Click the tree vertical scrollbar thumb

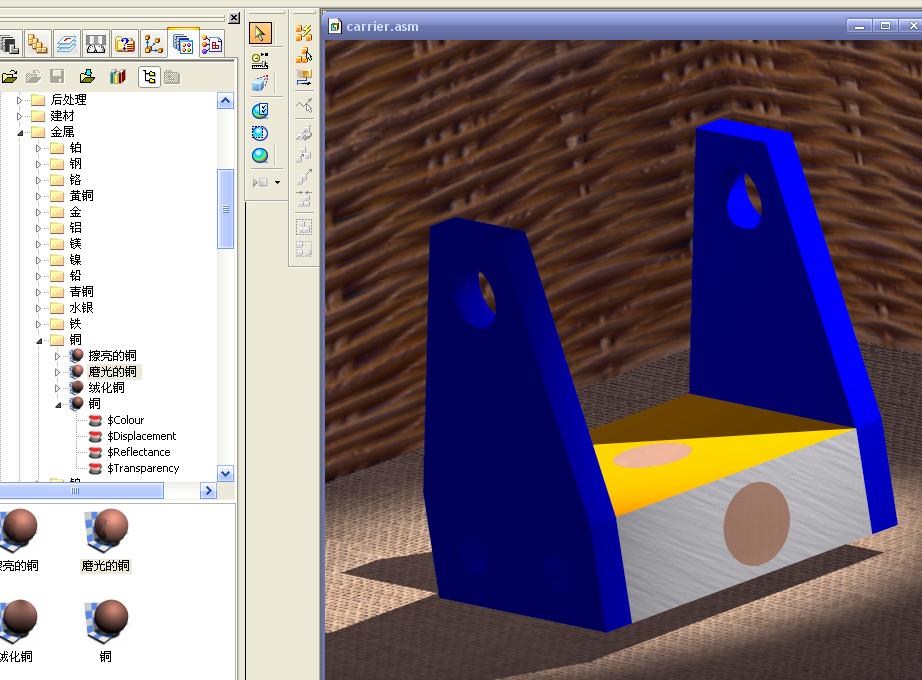(x=225, y=209)
